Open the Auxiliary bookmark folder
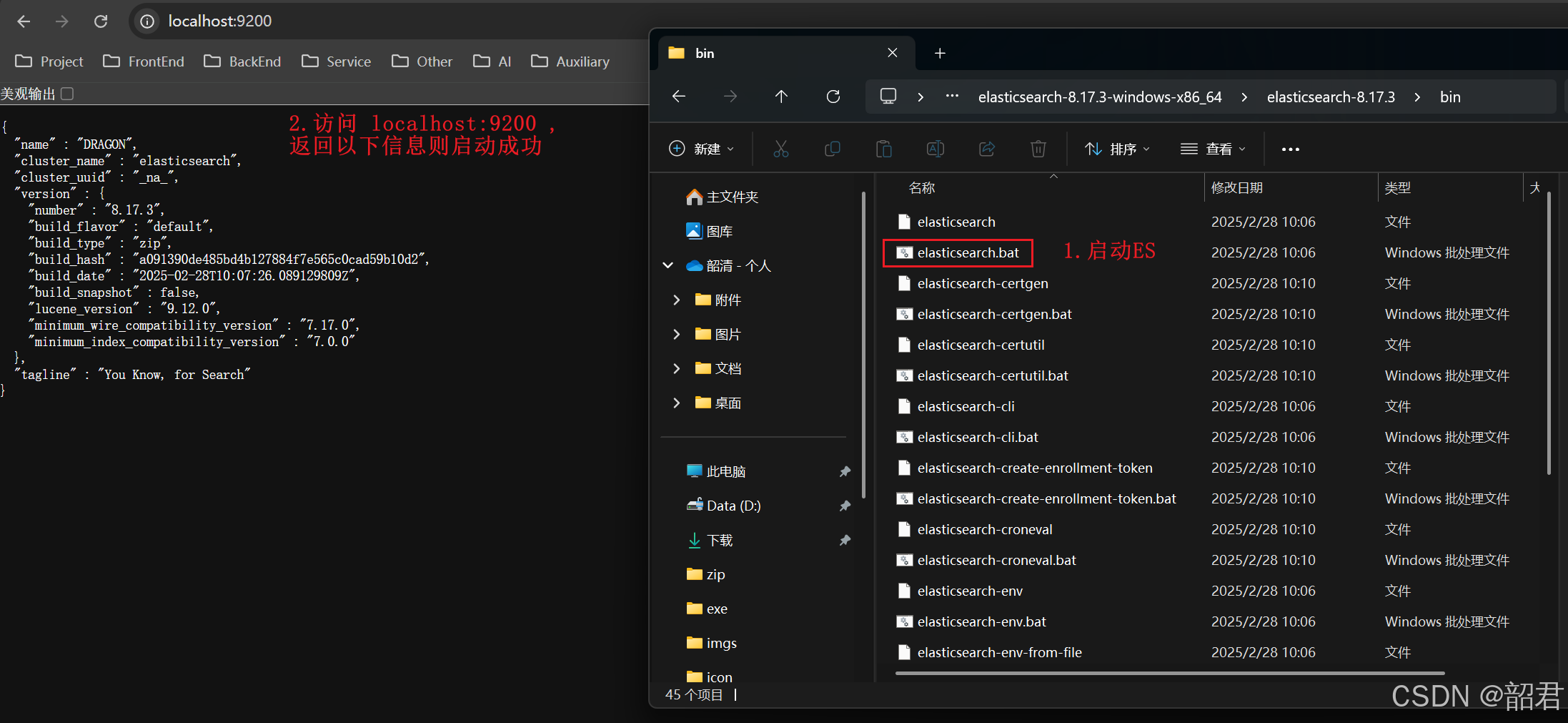 click(x=570, y=62)
